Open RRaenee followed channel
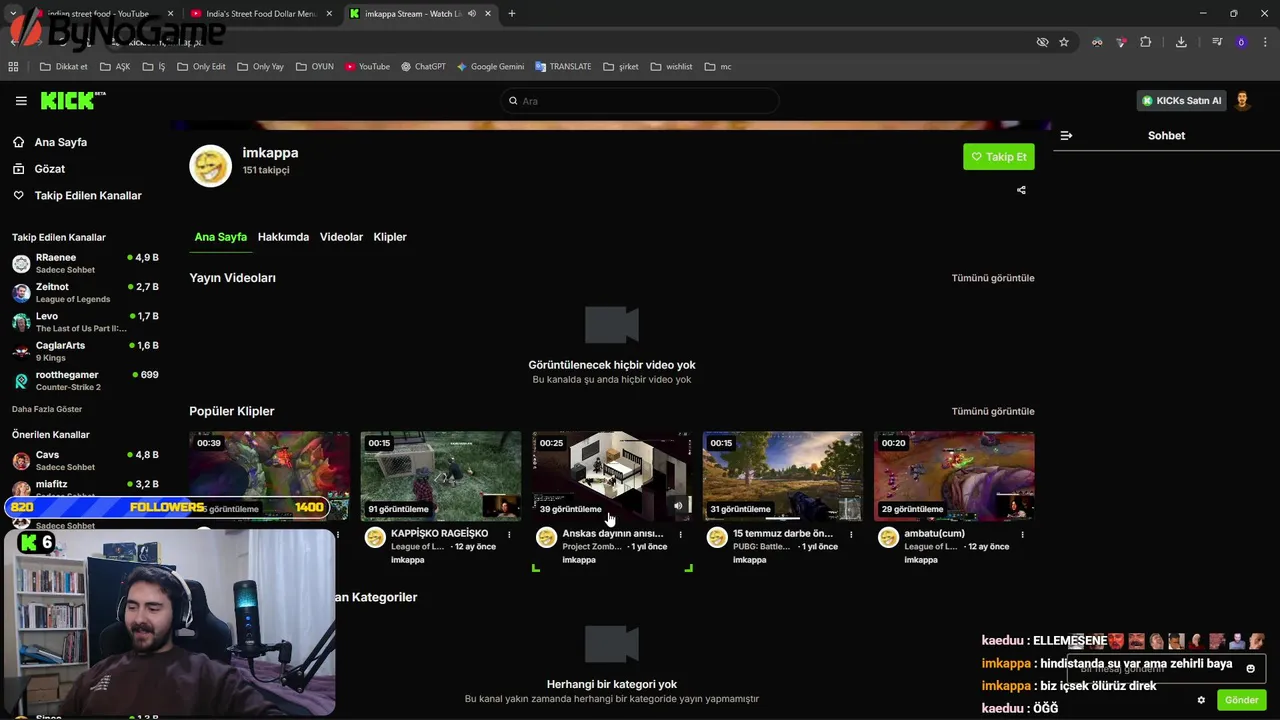Viewport: 1280px width, 720px height. [86, 263]
